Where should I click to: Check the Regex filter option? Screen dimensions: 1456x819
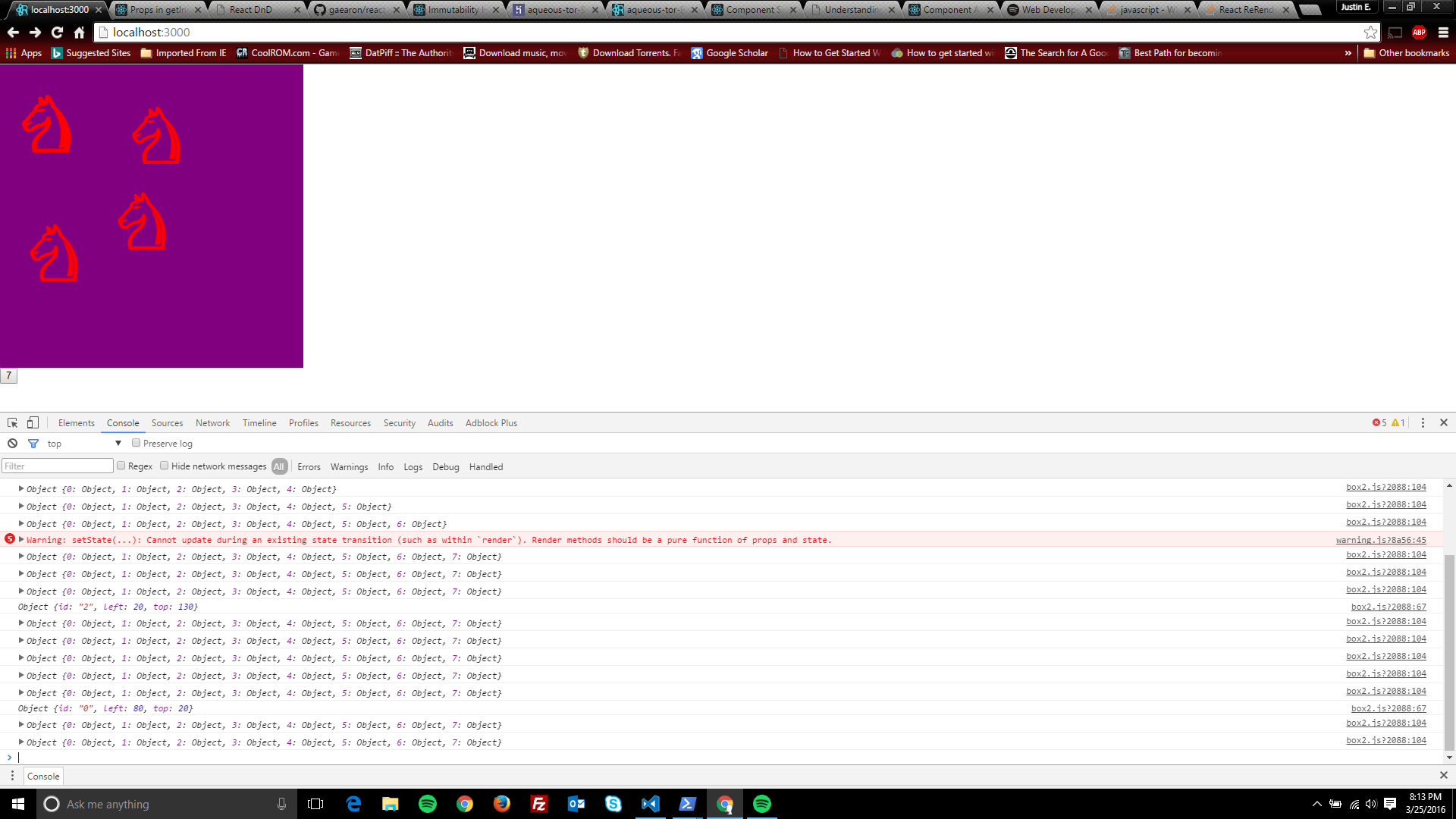tap(121, 466)
